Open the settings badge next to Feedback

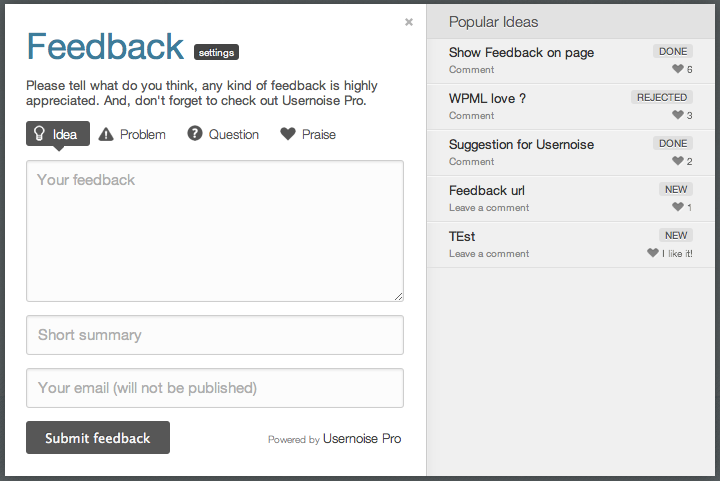point(216,52)
